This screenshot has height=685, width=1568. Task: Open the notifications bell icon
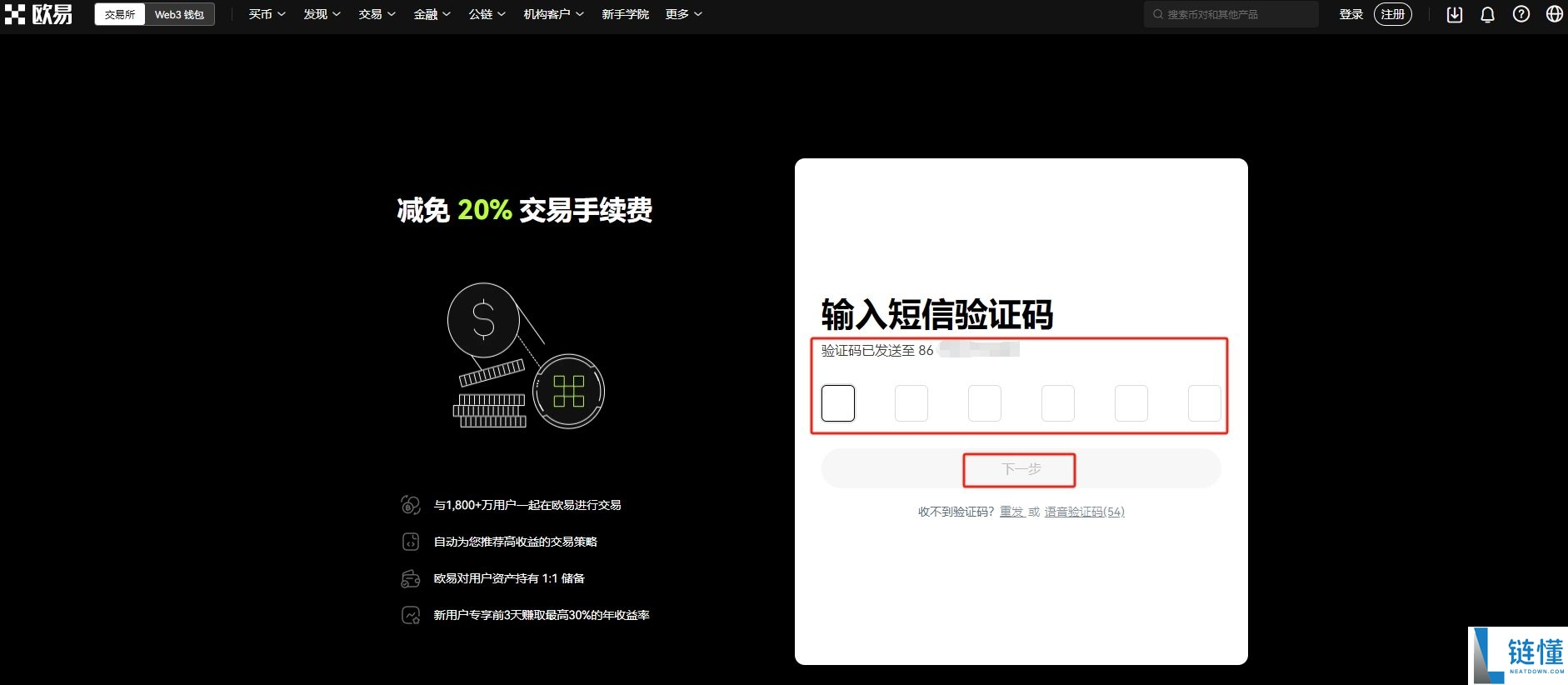click(1487, 14)
